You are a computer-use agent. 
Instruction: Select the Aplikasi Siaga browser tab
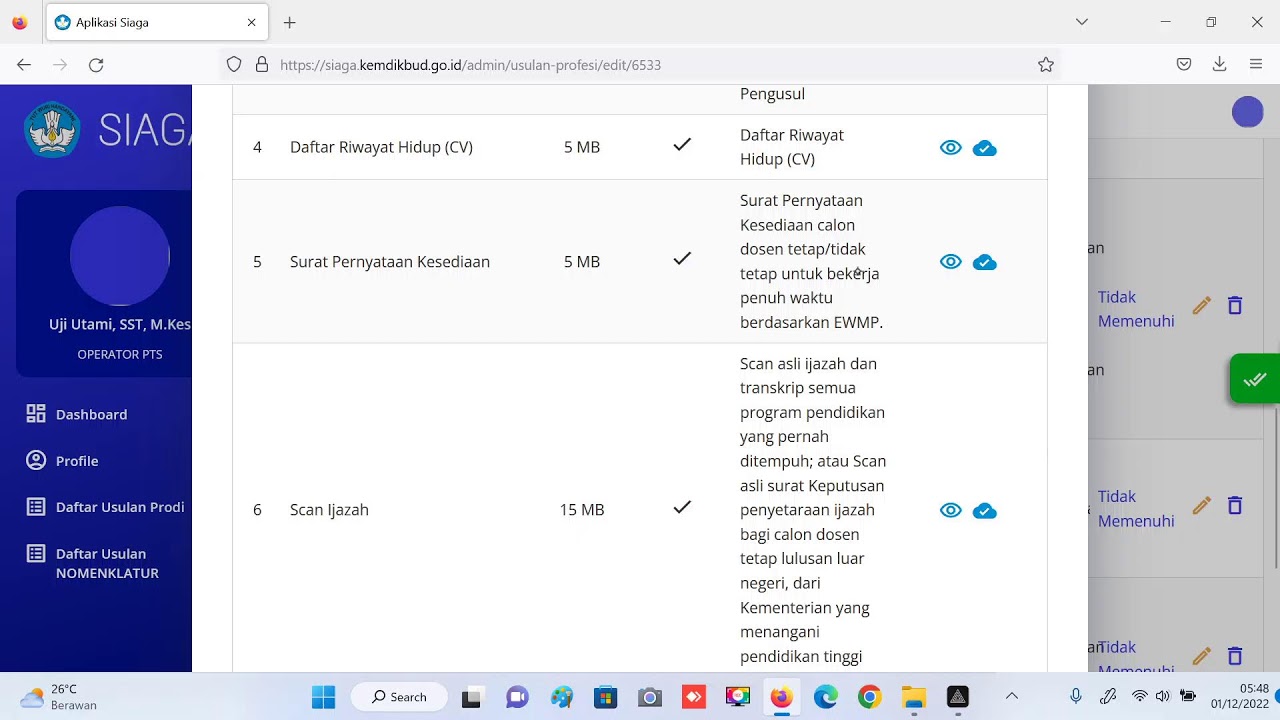pyautogui.click(x=155, y=22)
